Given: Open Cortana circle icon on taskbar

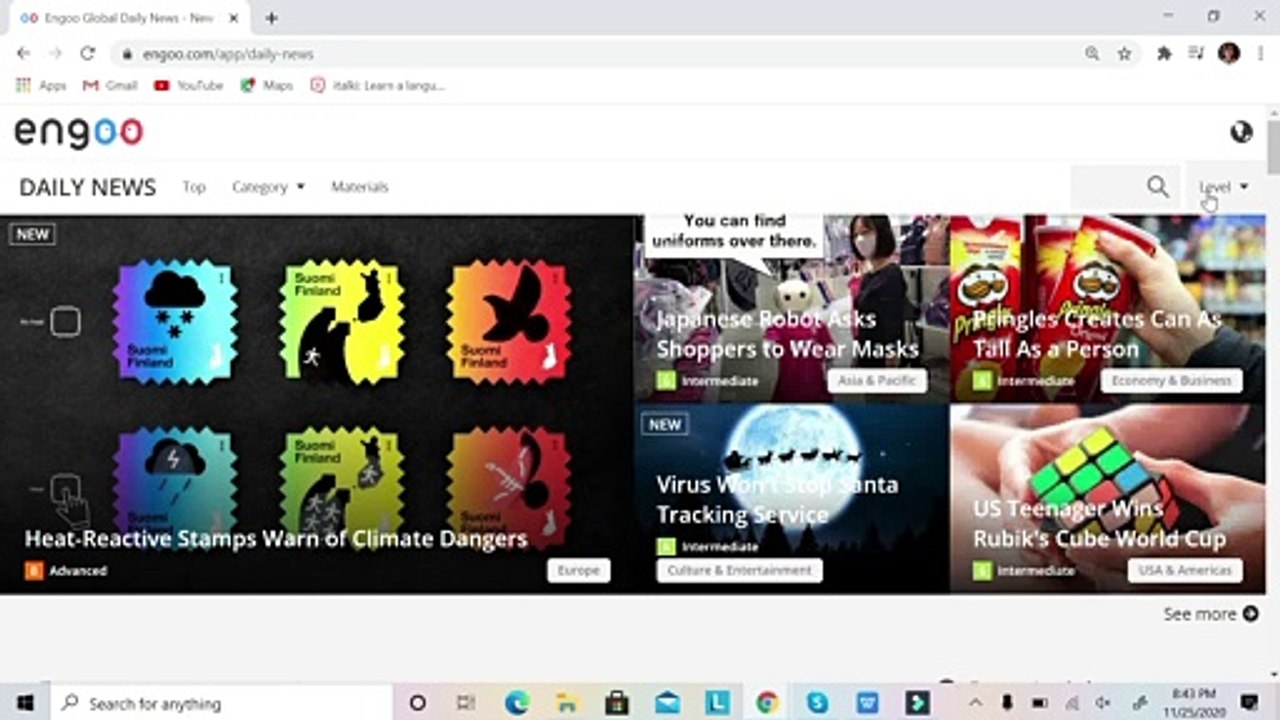Looking at the screenshot, I should (418, 703).
